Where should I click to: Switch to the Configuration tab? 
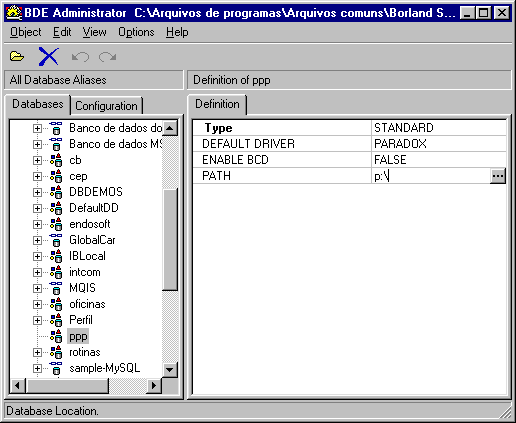click(x=106, y=106)
